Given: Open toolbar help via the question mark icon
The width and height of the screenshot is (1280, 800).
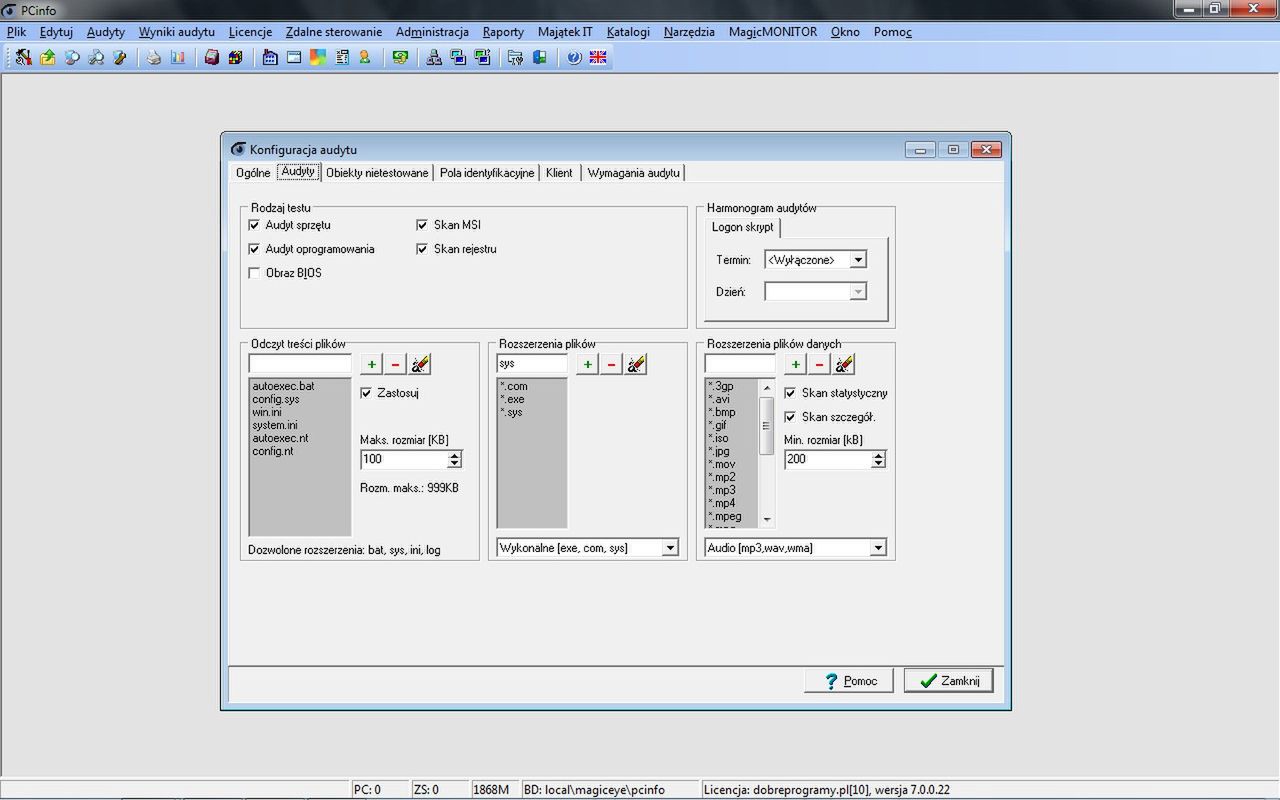Looking at the screenshot, I should [573, 57].
